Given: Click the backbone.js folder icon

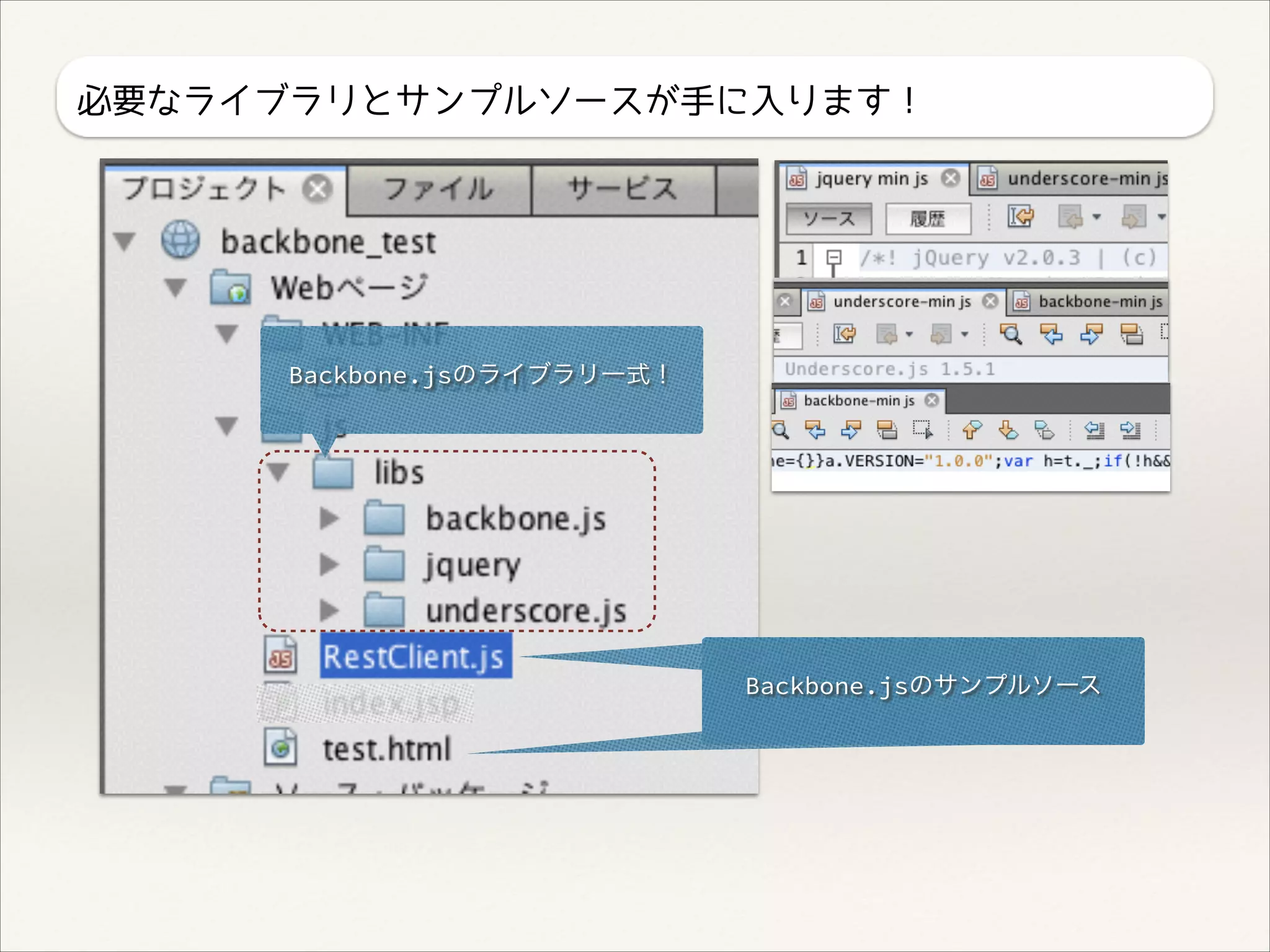Looking at the screenshot, I should click(384, 518).
